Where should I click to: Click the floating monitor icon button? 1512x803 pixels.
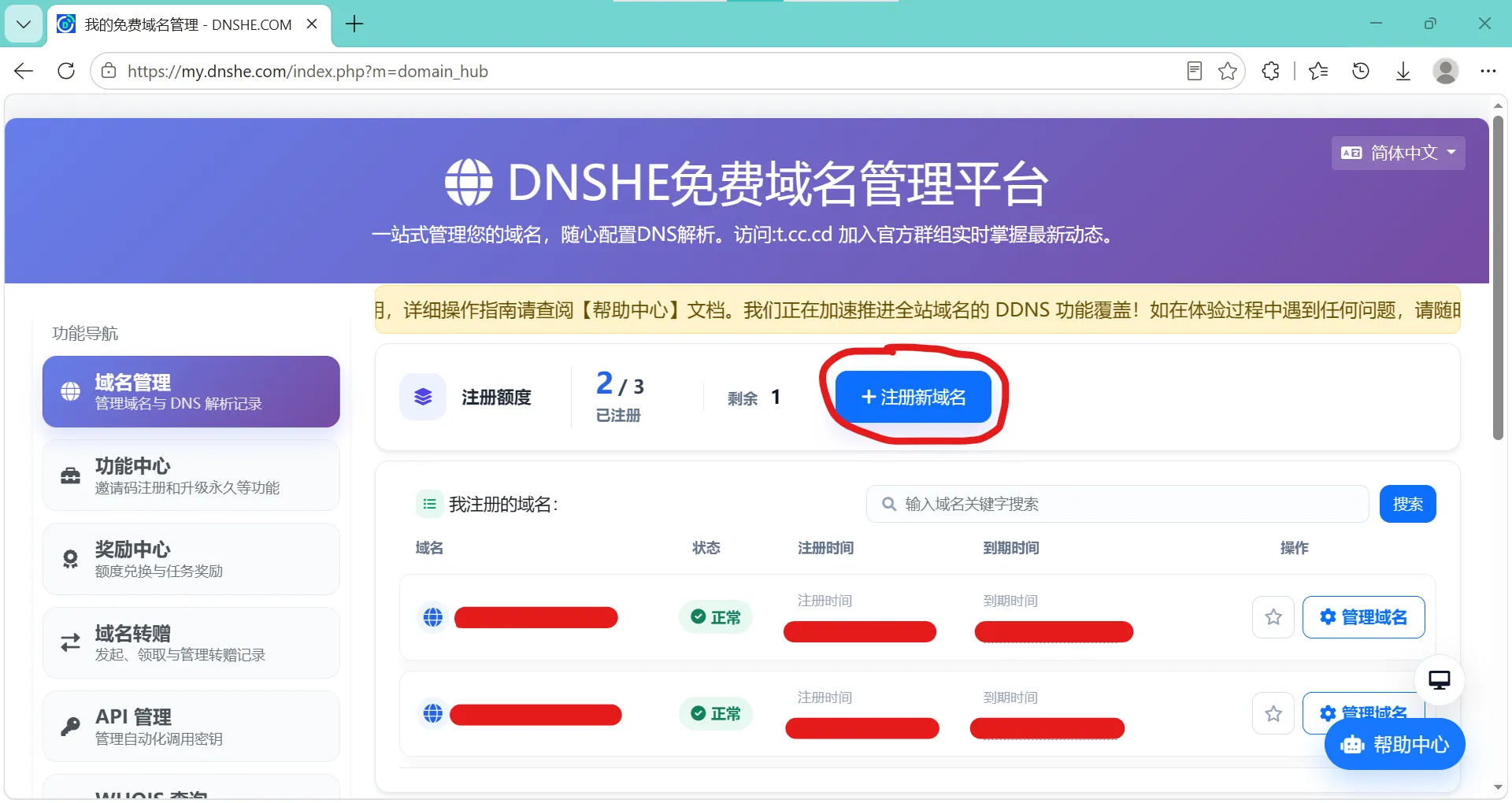tap(1440, 680)
